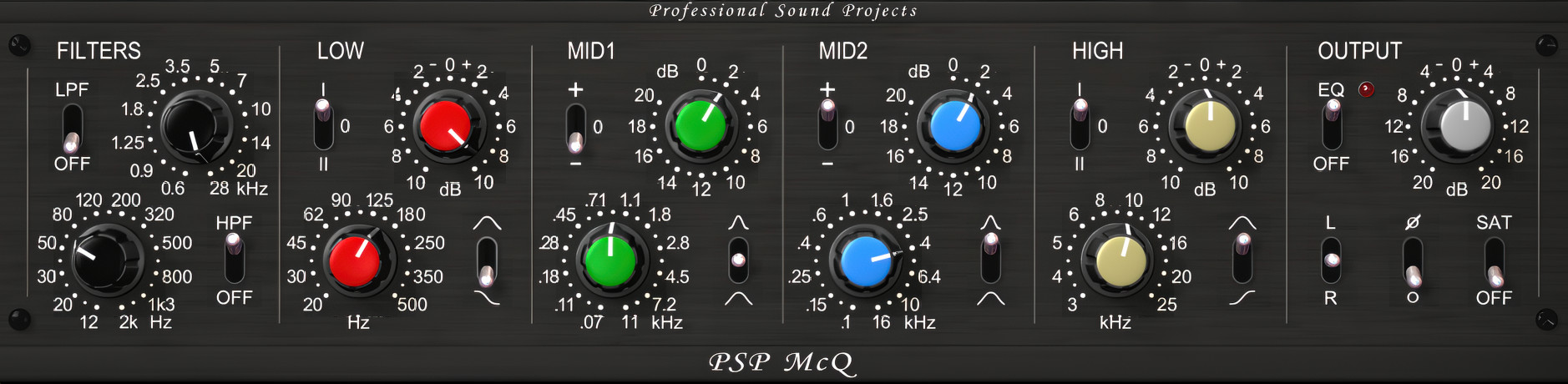Toggle the MID1 bandwidth Q switch
Viewport: 1568px width, 384px height.
pos(738,260)
